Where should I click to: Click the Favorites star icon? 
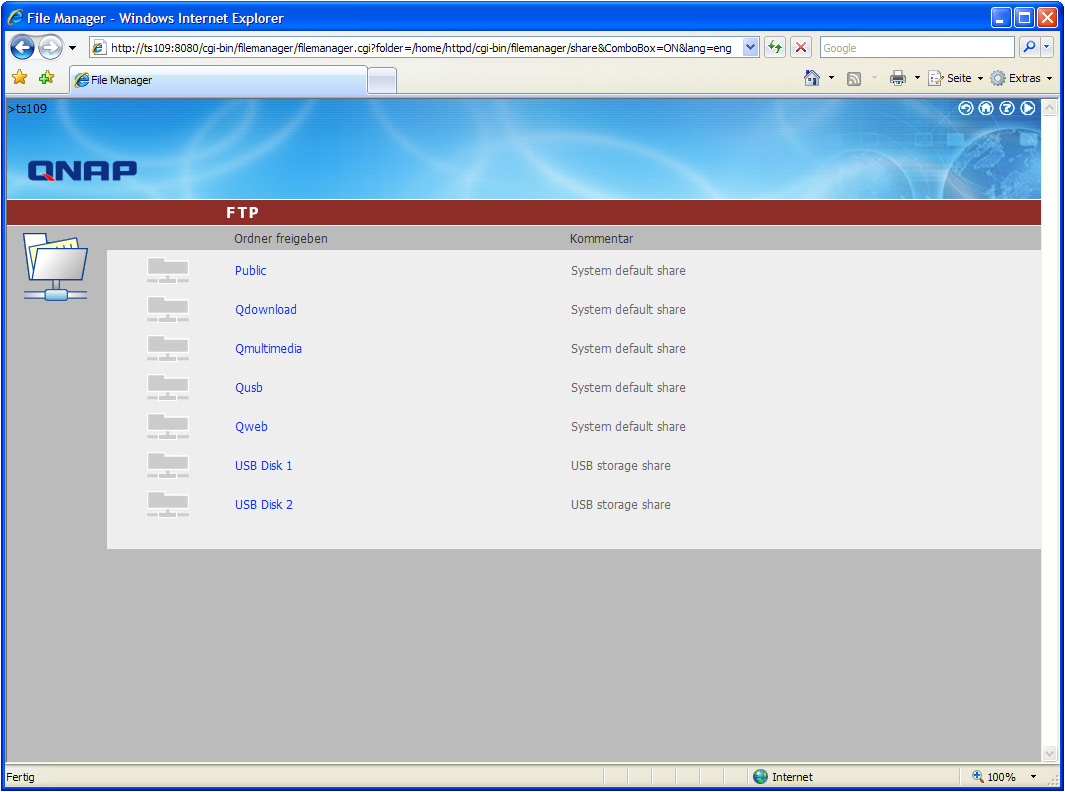point(19,78)
